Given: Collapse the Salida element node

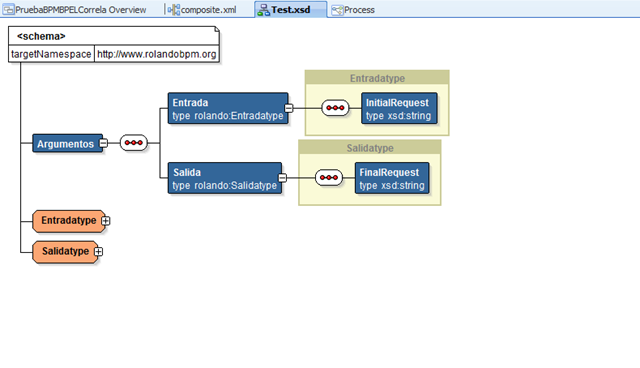Looking at the screenshot, I should 282,178.
